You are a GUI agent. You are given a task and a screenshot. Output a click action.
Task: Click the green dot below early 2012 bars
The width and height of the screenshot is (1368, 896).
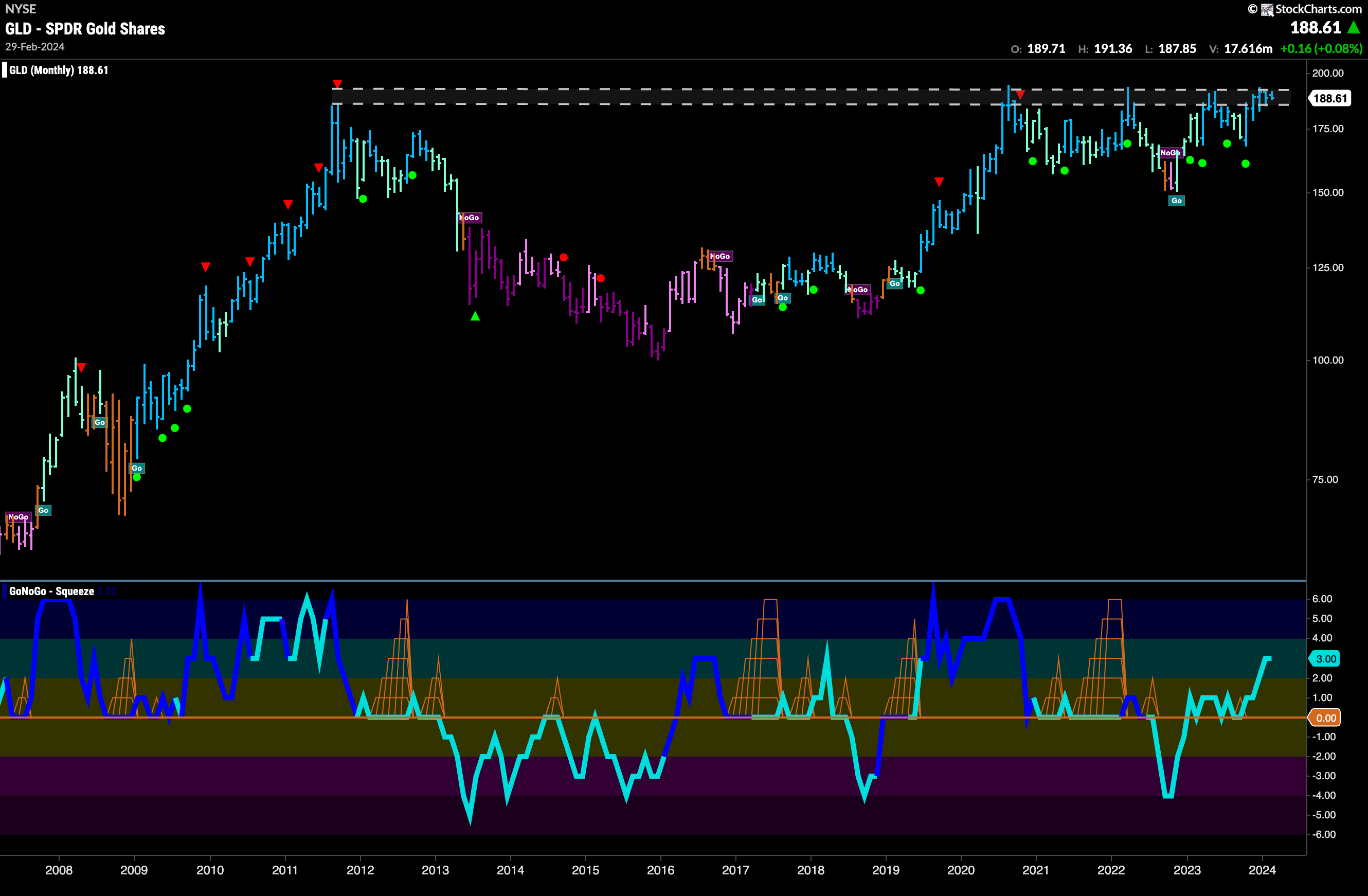click(363, 199)
